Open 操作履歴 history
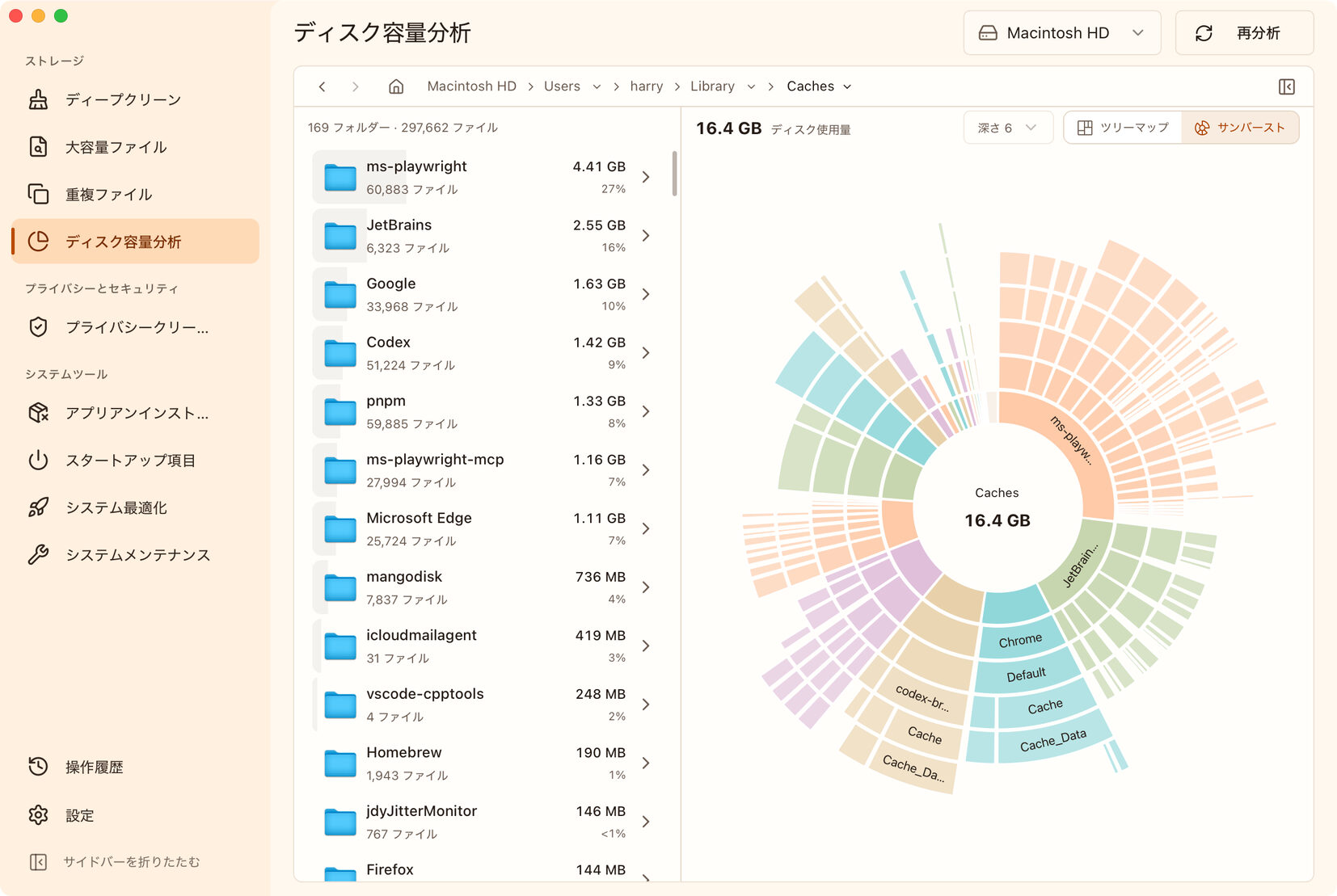The height and width of the screenshot is (896, 1337). [x=135, y=767]
